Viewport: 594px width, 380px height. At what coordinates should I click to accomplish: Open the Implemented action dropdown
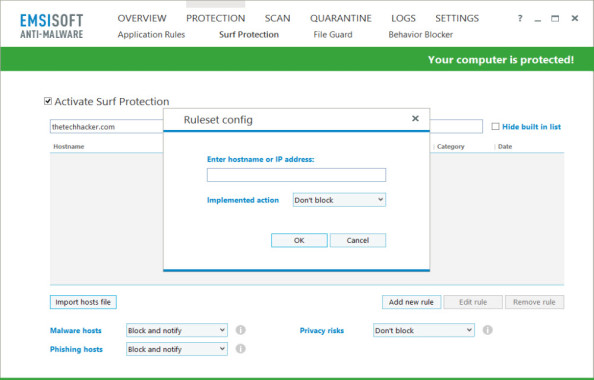pos(339,200)
